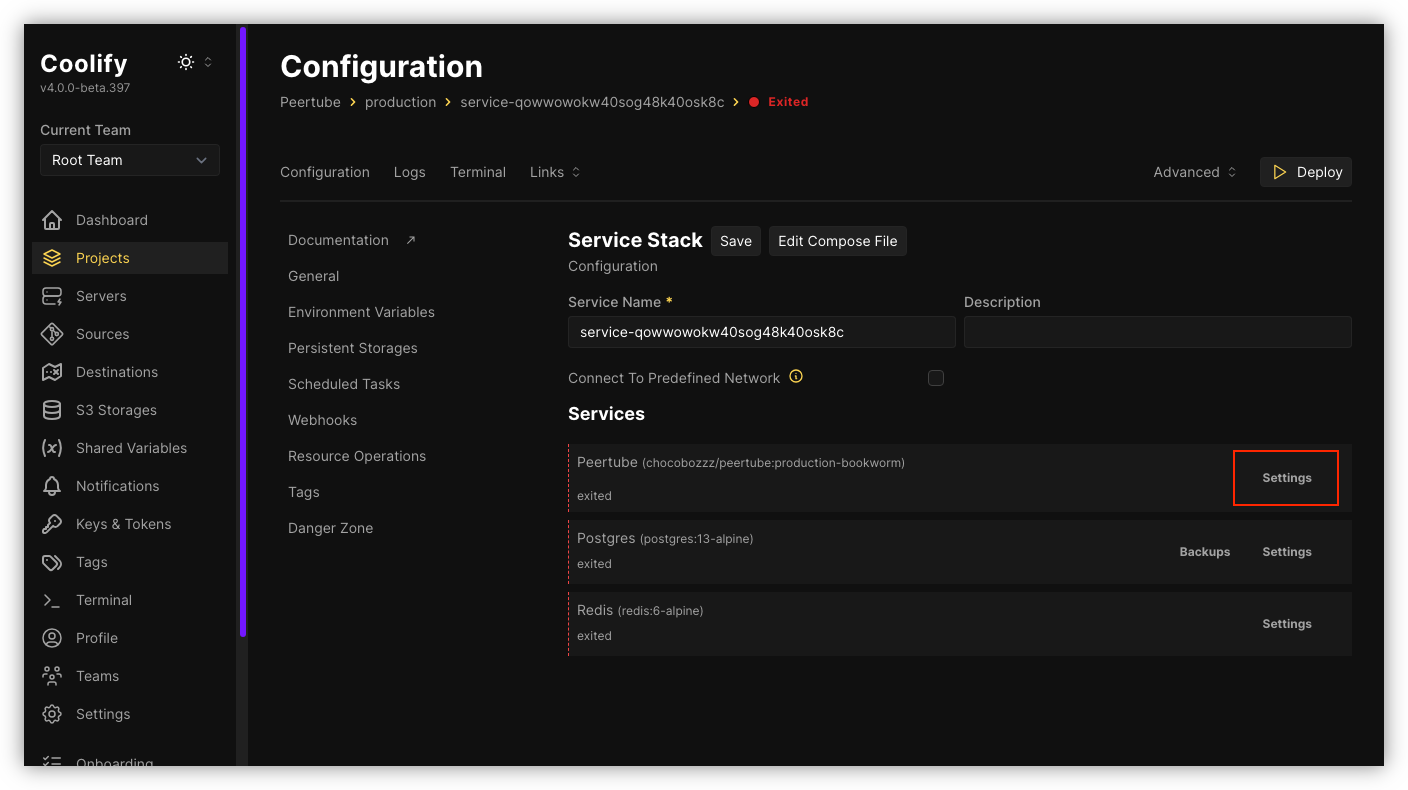This screenshot has height=790, width=1408.
Task: Open Persistent Storages section
Action: [x=353, y=348]
